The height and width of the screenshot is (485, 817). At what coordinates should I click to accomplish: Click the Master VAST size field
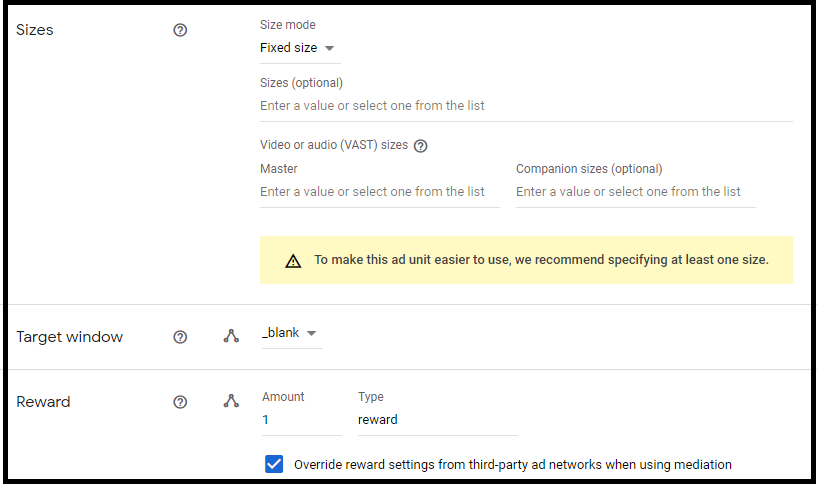pyautogui.click(x=380, y=192)
